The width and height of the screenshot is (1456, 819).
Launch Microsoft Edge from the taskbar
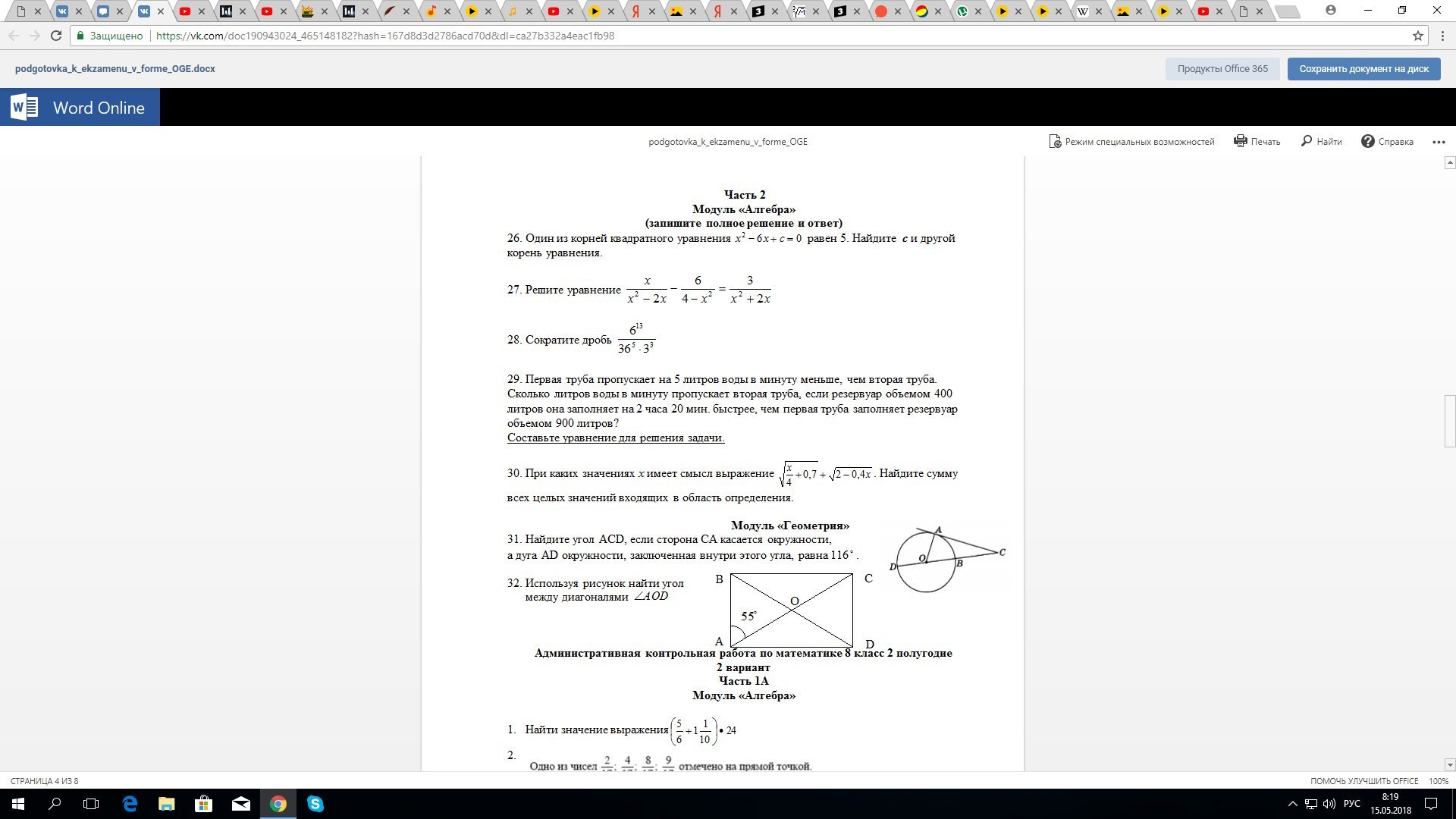coord(130,804)
